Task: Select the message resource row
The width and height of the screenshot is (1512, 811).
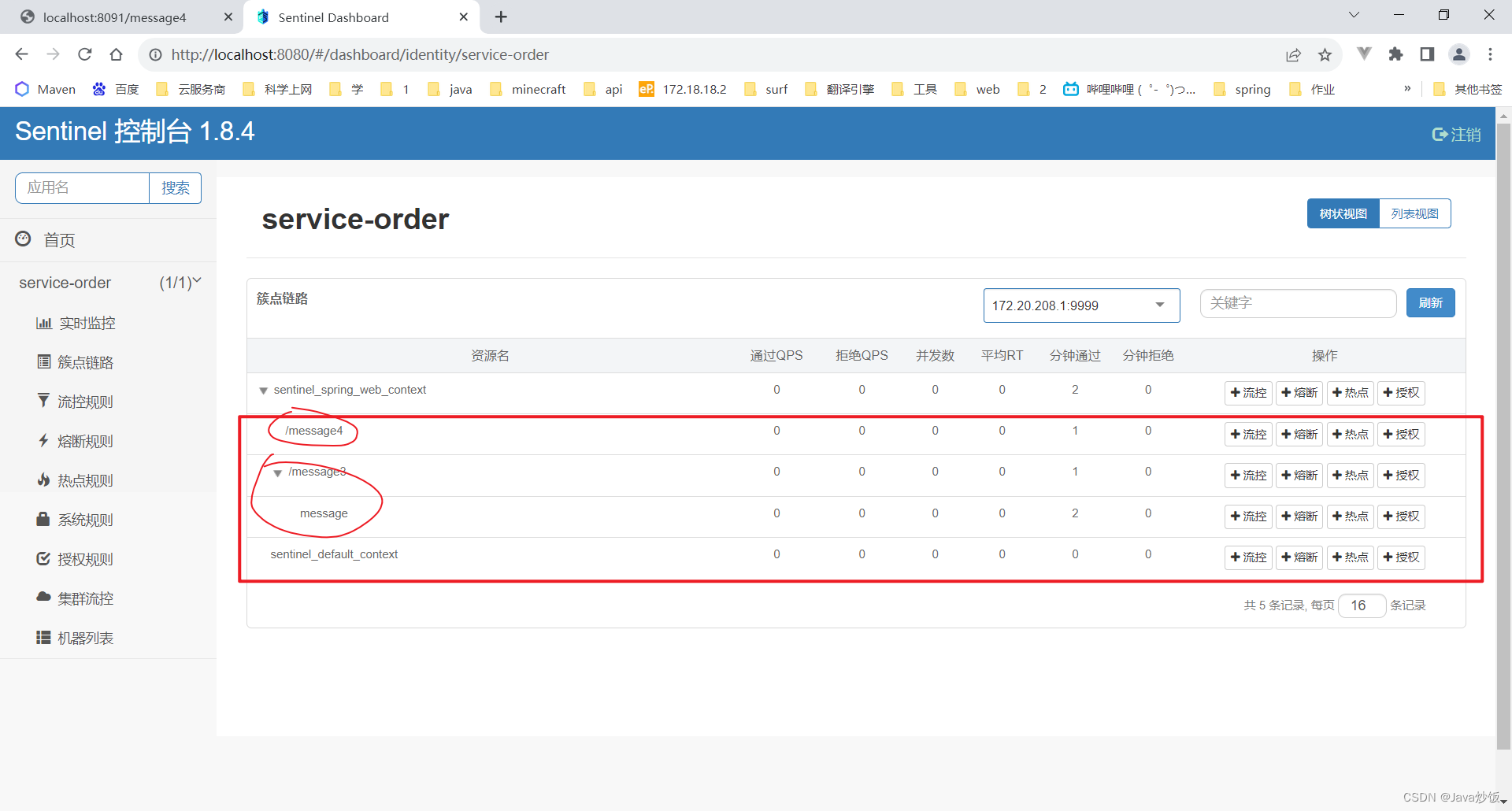Action: pyautogui.click(x=856, y=517)
